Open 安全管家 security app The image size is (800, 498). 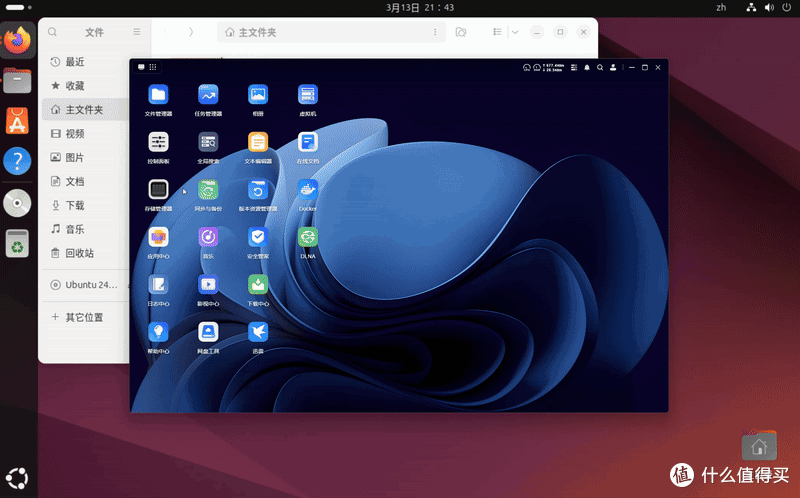click(258, 237)
